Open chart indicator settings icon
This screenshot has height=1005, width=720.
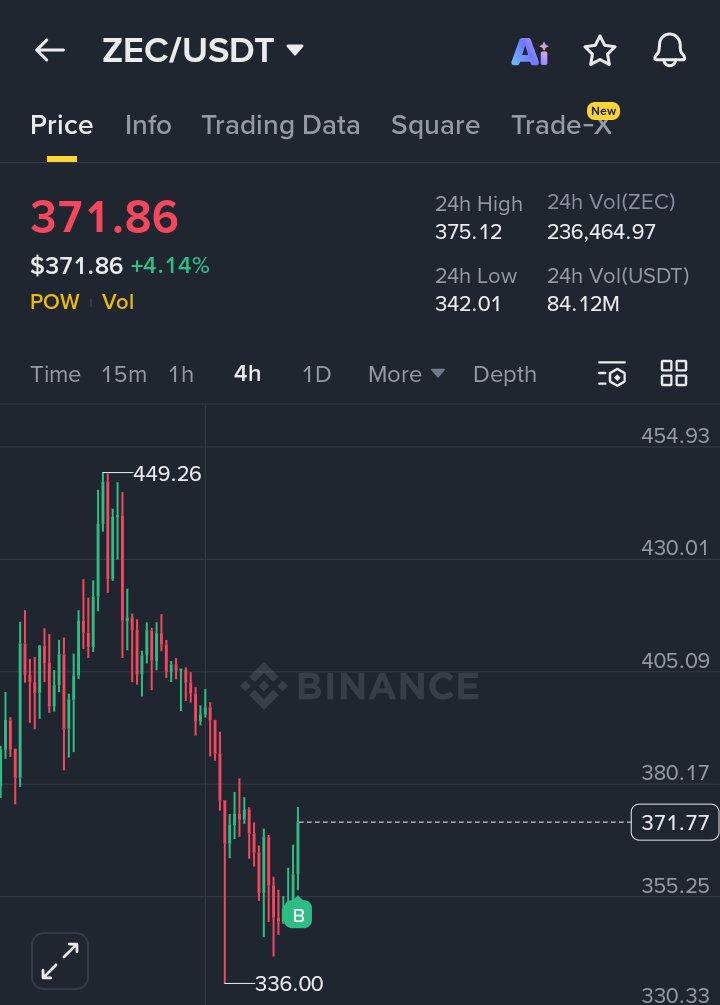tap(612, 374)
